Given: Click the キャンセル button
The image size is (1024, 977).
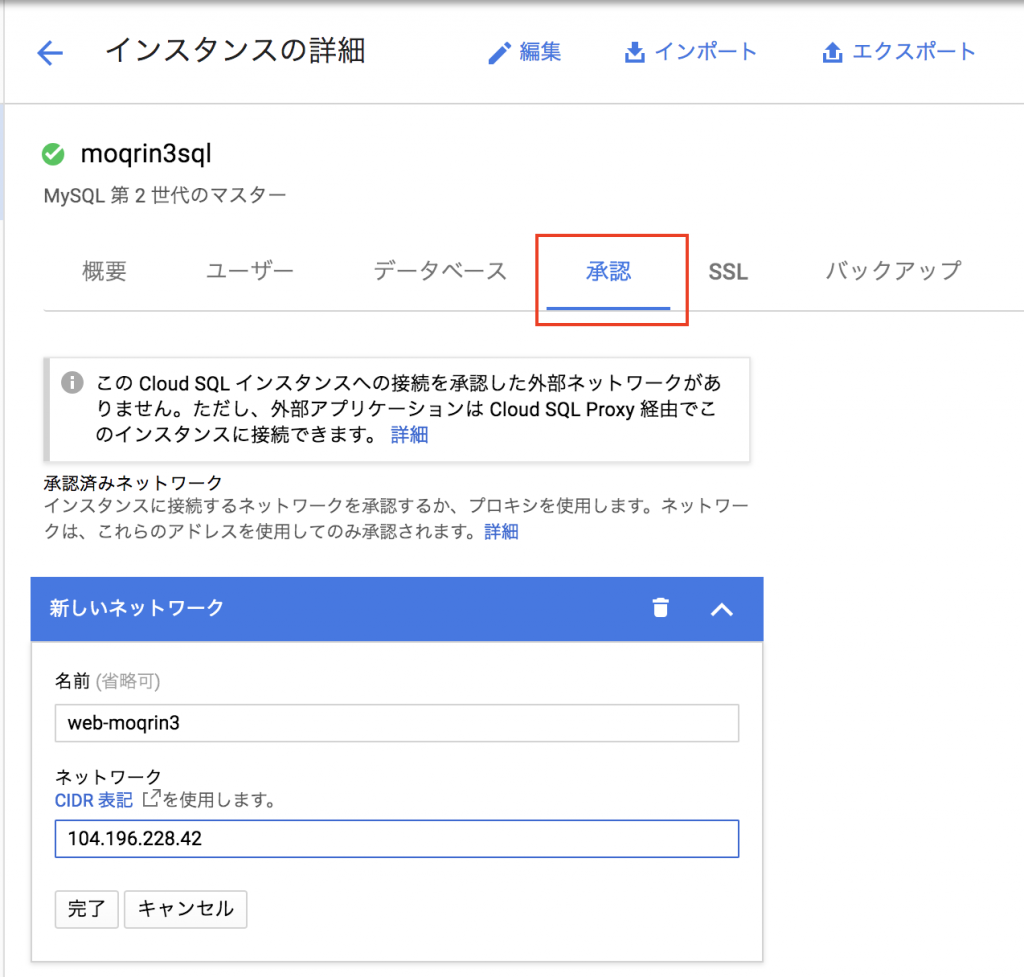Looking at the screenshot, I should [185, 909].
